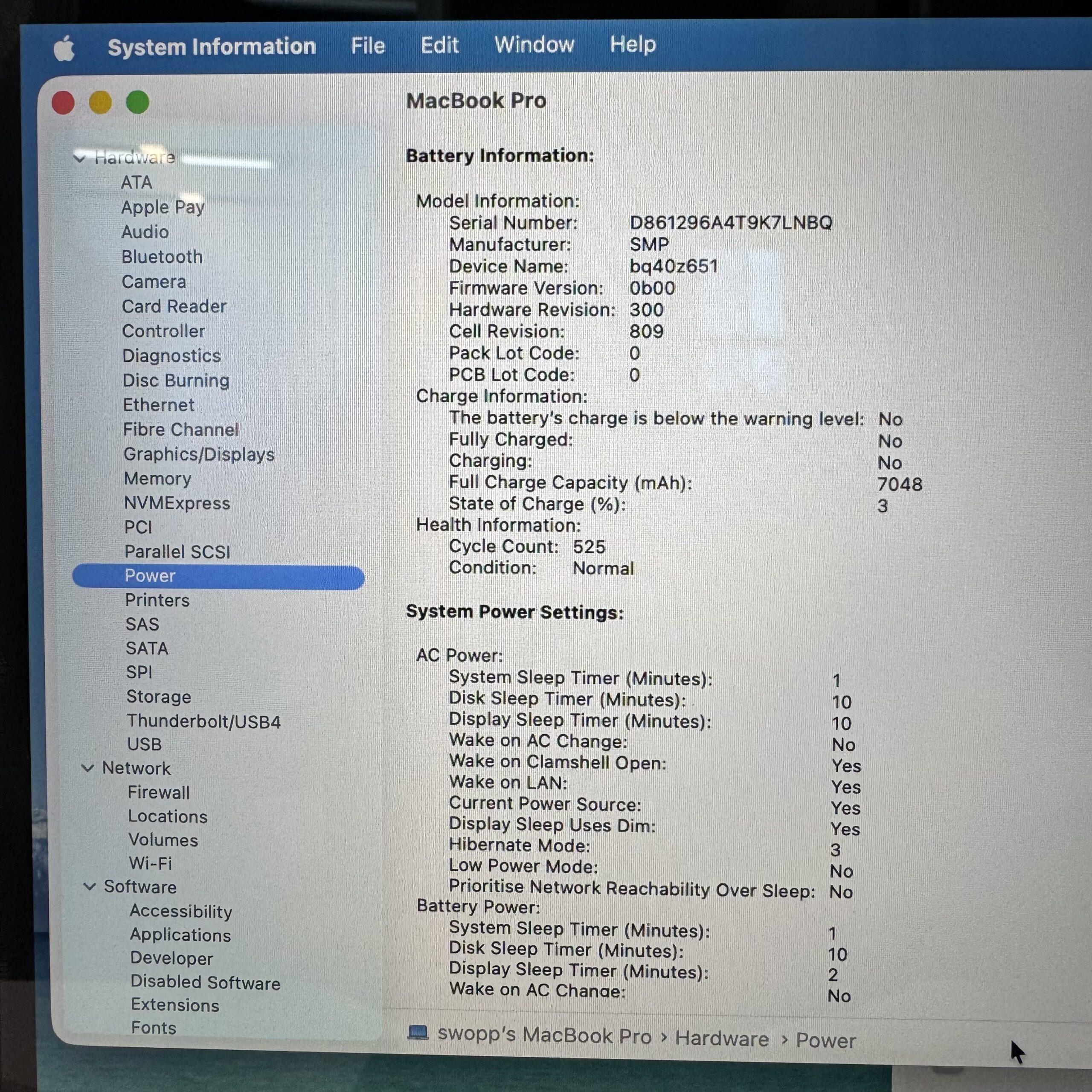
Task: Collapse the Hardware section chevron
Action: click(x=80, y=158)
